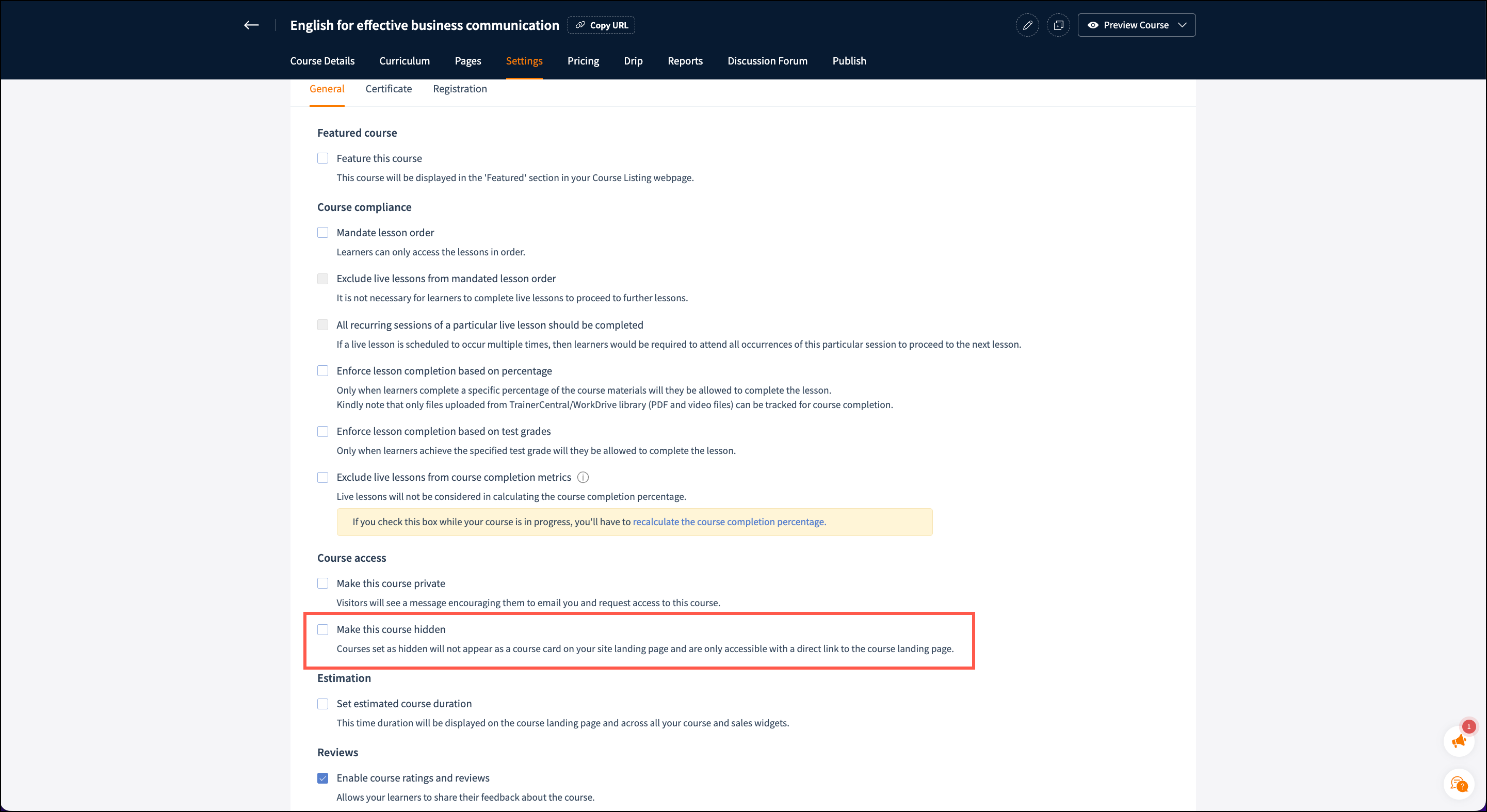Click the link icon in Copy URL
This screenshot has height=812, width=1487.
580,25
